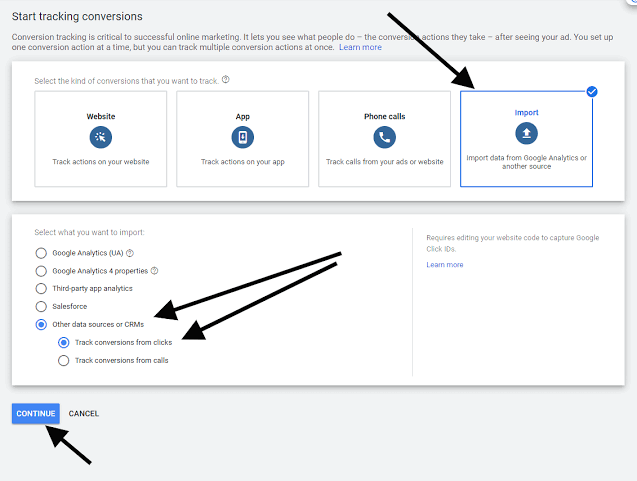Select Track conversions from calls
The width and height of the screenshot is (637, 481).
click(x=65, y=360)
